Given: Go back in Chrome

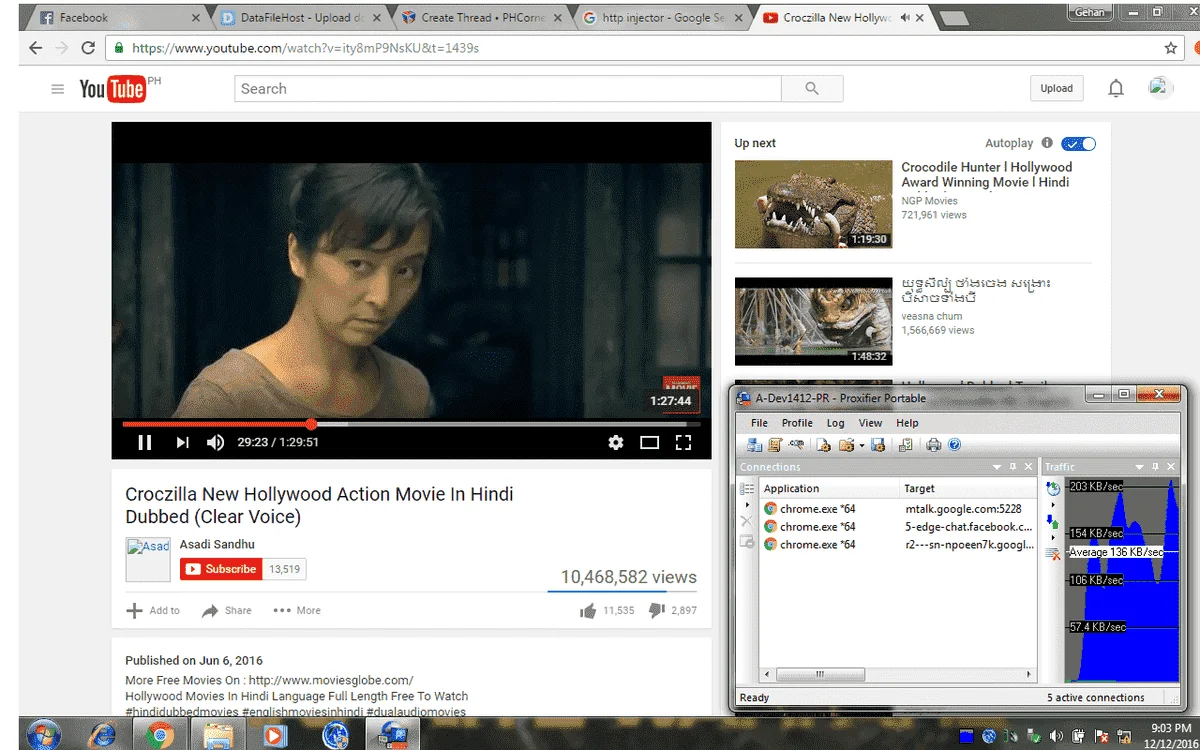Looking at the screenshot, I should (x=36, y=48).
